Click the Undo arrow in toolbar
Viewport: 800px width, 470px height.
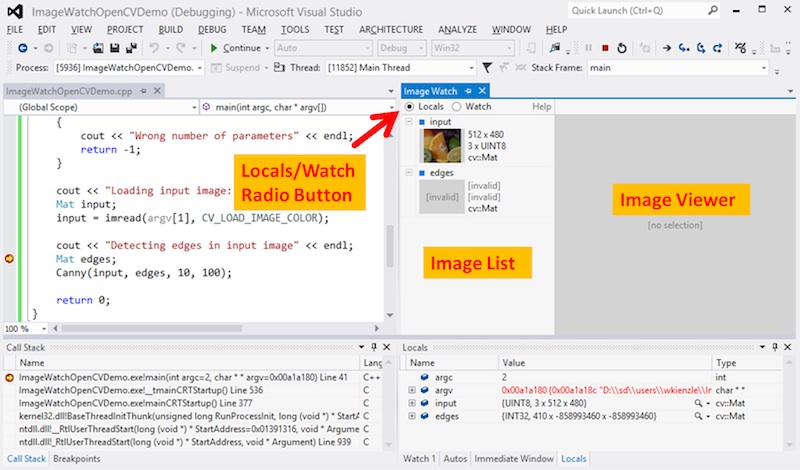tap(153, 48)
